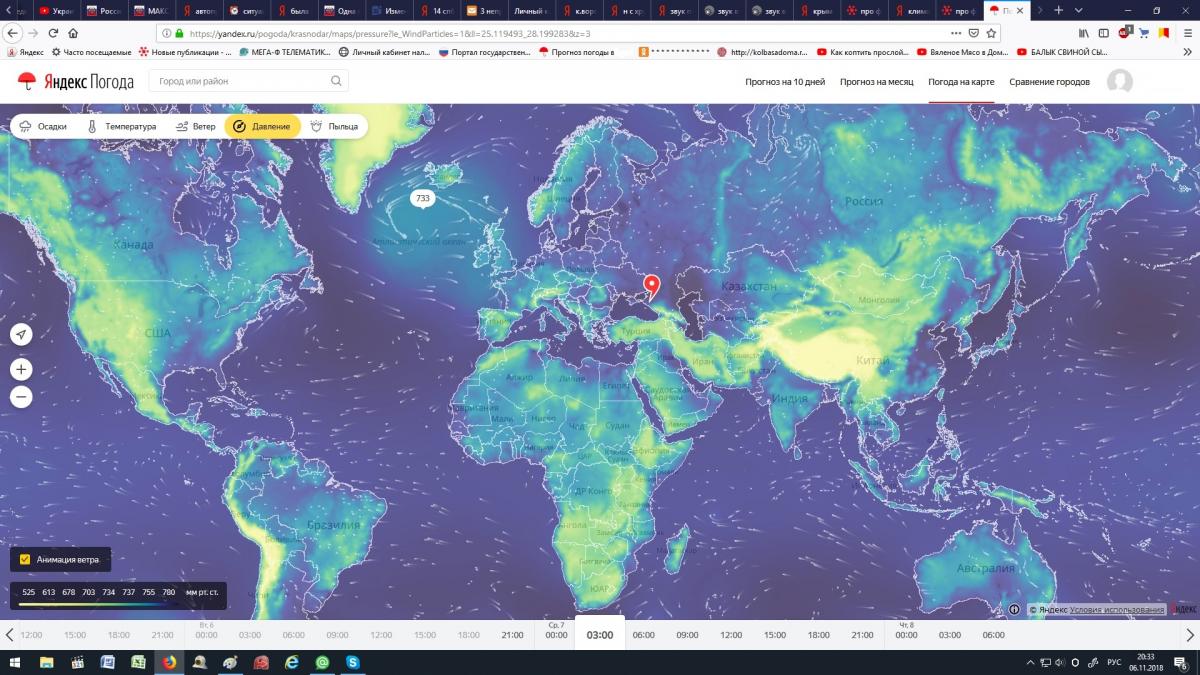The width and height of the screenshot is (1200, 675).
Task: Switch keyboard language РУС indicator
Action: click(1112, 662)
